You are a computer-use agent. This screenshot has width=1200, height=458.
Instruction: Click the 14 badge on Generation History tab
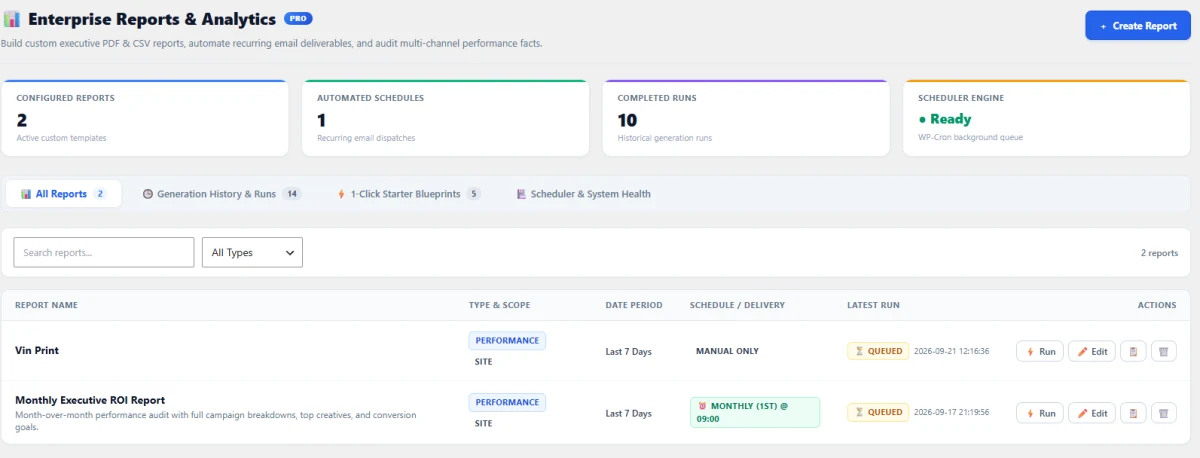pos(291,194)
